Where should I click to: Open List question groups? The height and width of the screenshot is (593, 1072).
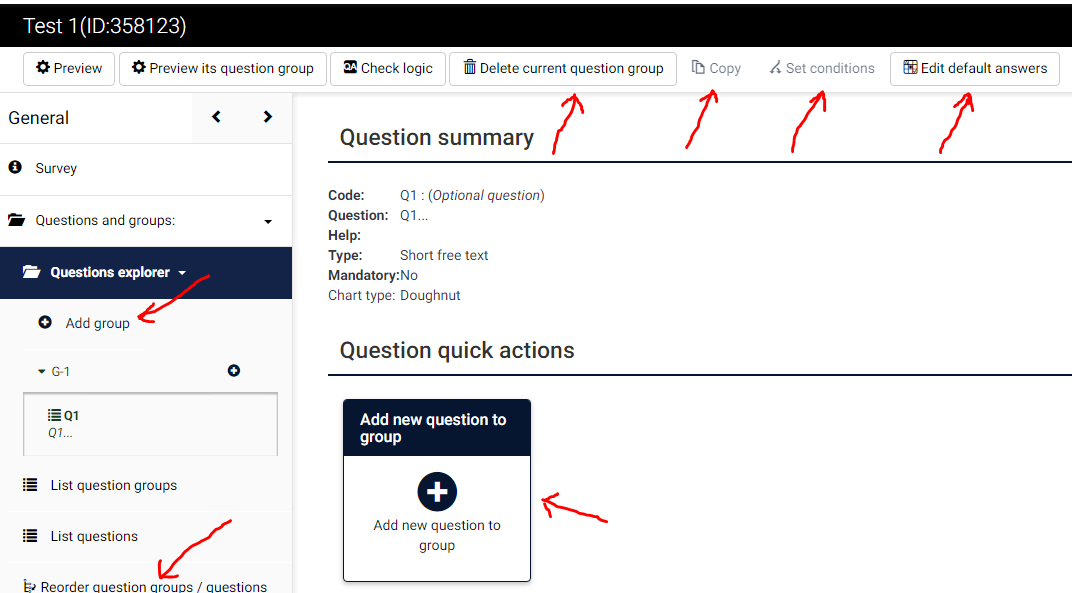pos(113,485)
